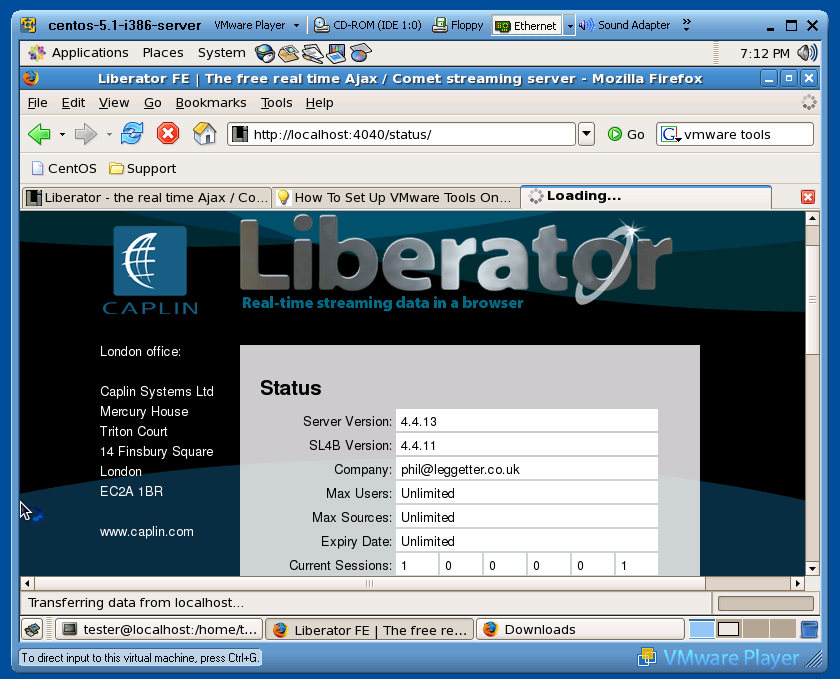Open the Help menu
Viewport: 840px width, 679px height.
[319, 102]
